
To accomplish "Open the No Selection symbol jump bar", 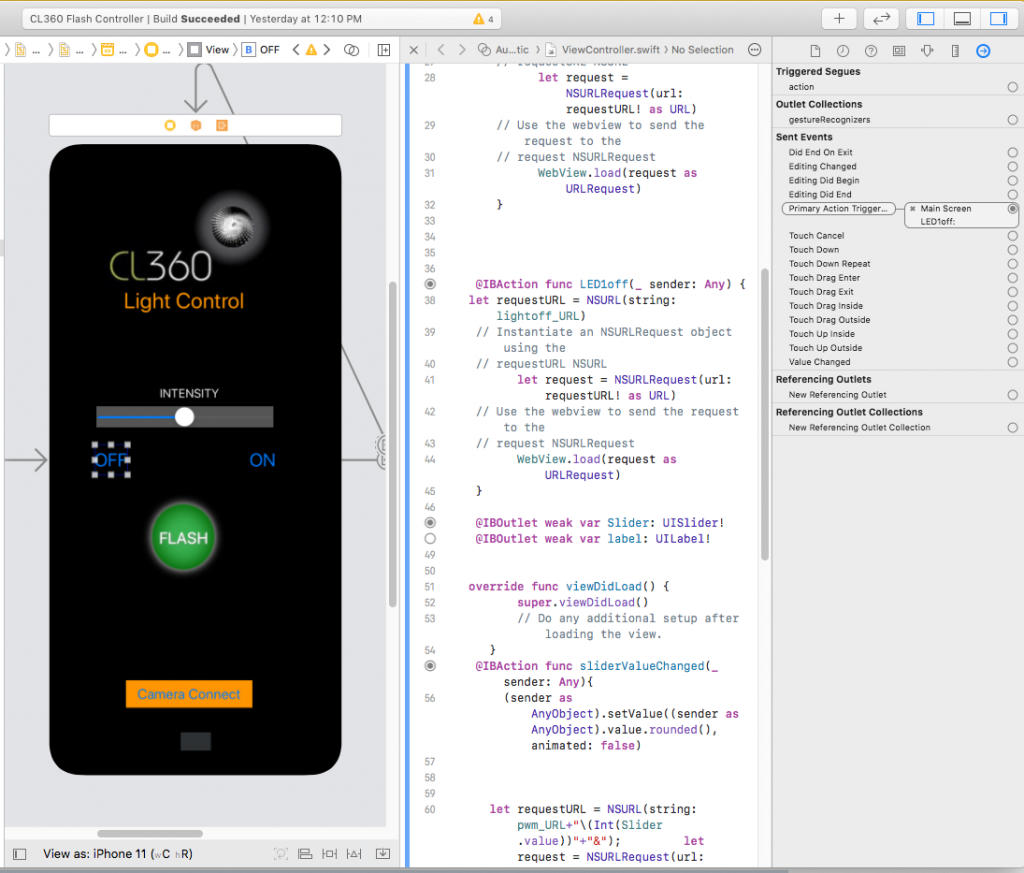I will [703, 50].
